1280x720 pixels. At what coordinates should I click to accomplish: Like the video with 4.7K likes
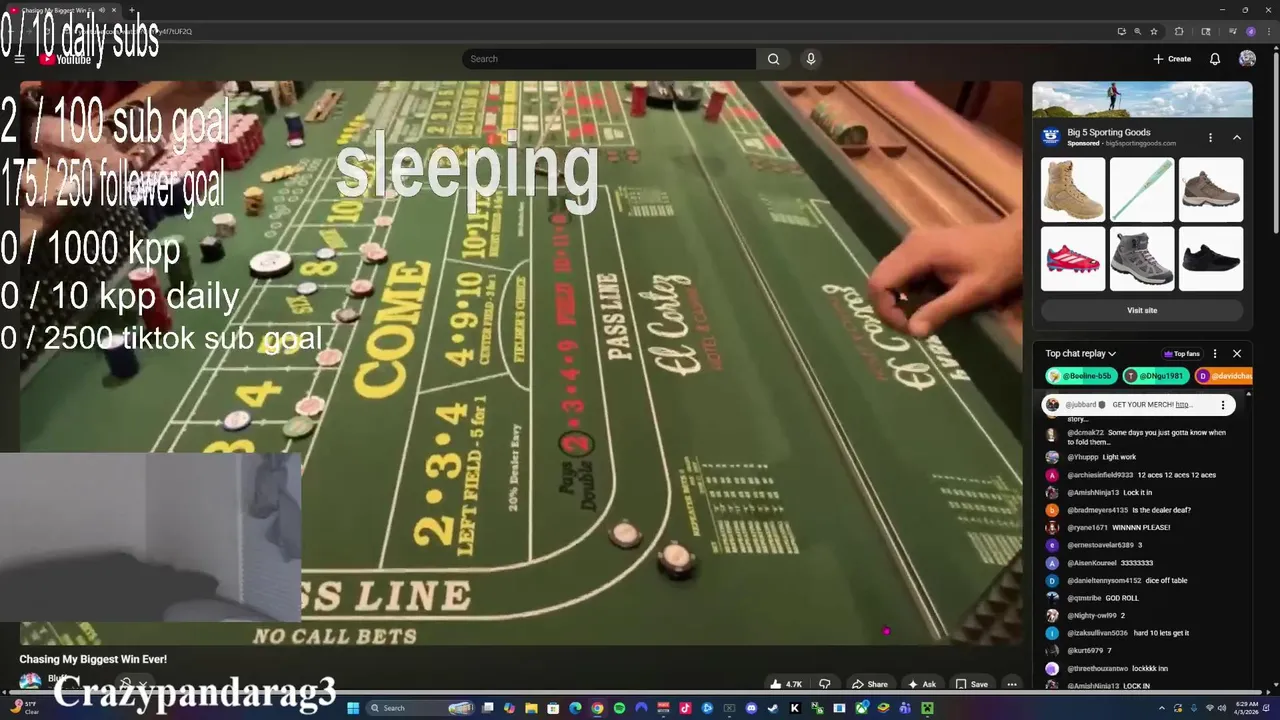click(787, 684)
